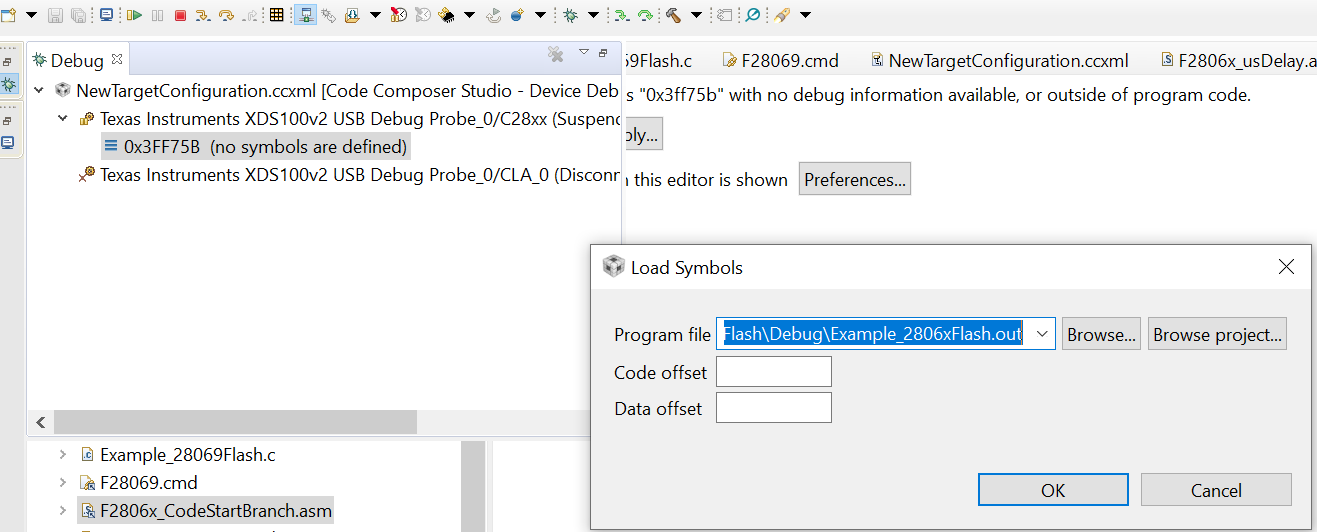Viewport: 1317px width, 532px height.
Task: Open the Debug view menu triangle
Action: tap(584, 52)
